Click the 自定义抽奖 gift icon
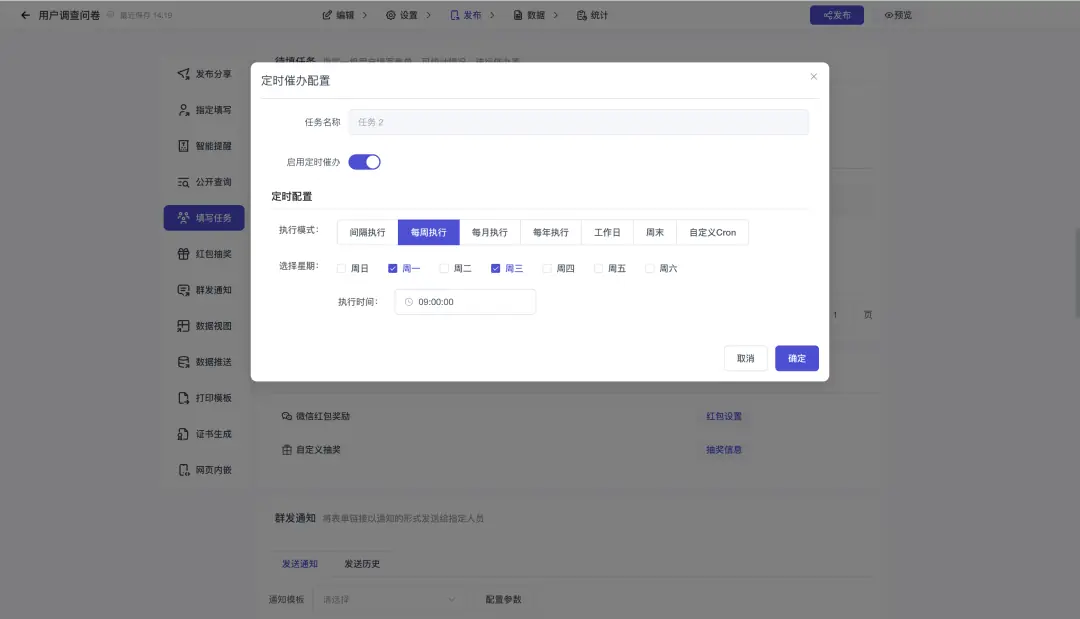The image size is (1080, 619). pyautogui.click(x=287, y=450)
